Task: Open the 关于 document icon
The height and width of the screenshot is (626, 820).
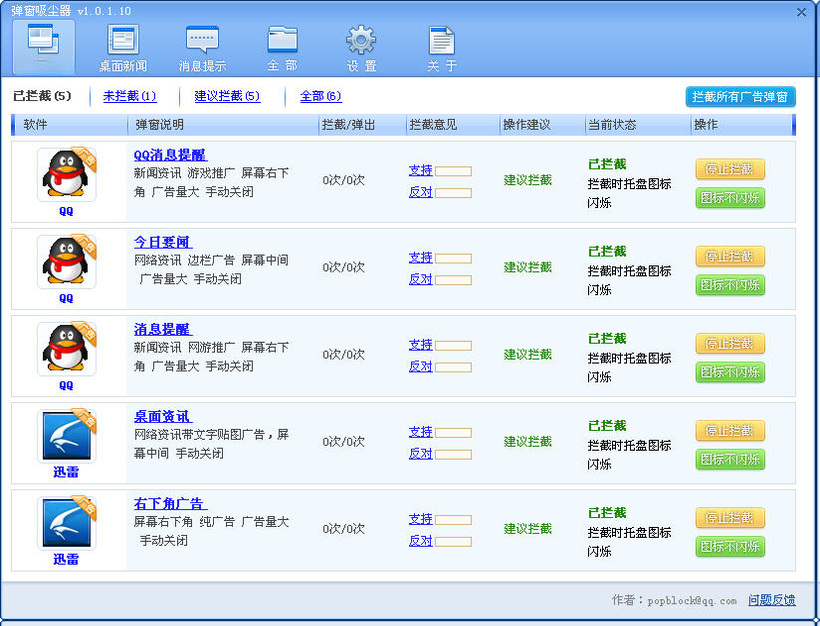Action: coord(442,48)
